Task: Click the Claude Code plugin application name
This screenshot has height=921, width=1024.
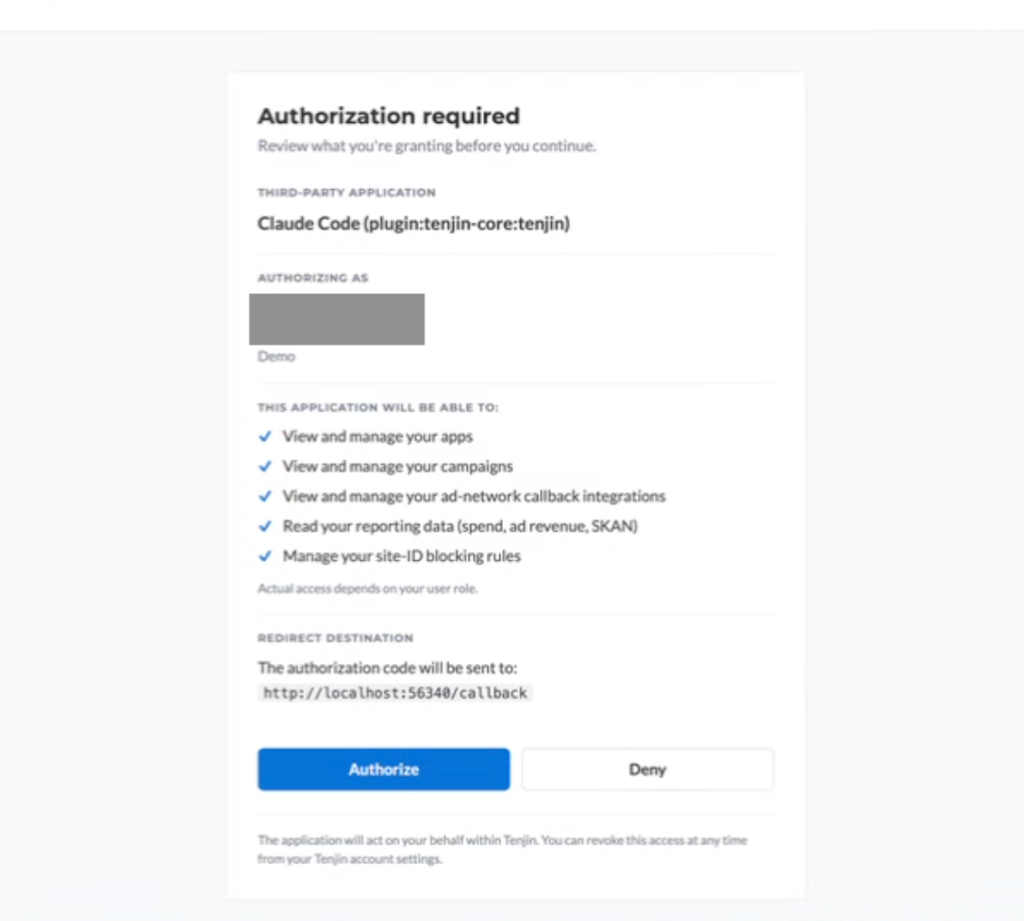Action: coord(413,223)
